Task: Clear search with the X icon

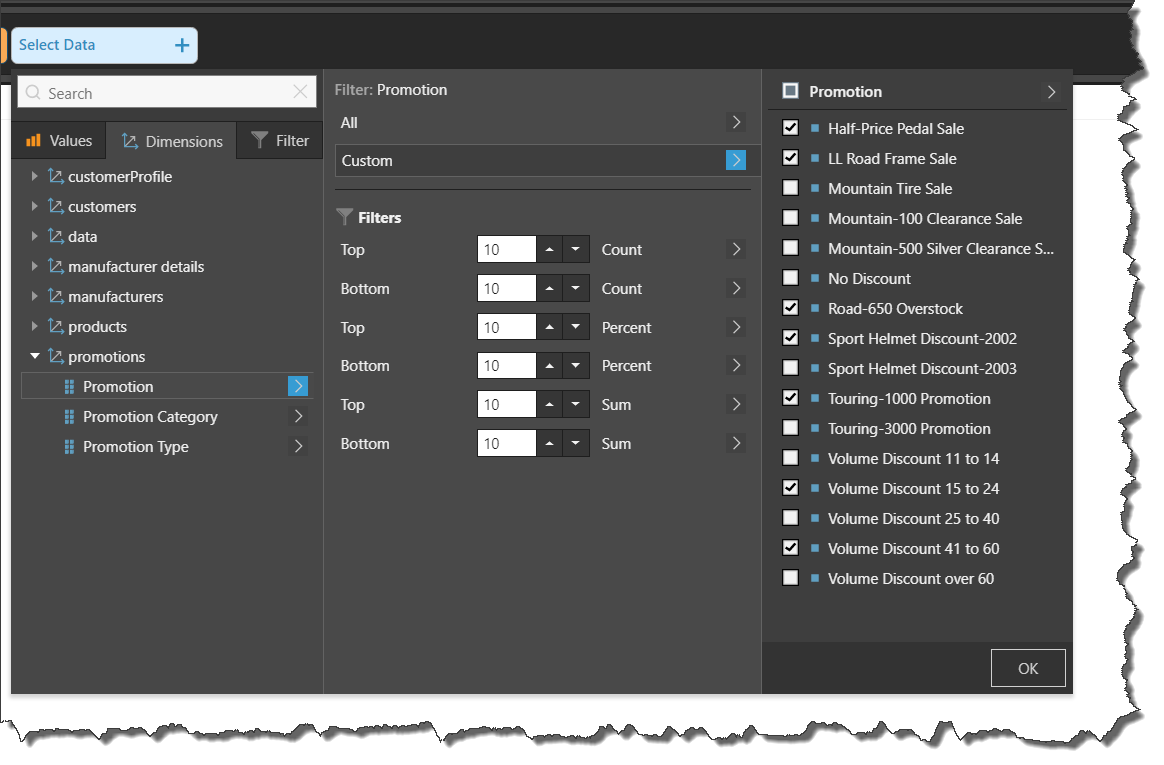Action: (x=300, y=93)
